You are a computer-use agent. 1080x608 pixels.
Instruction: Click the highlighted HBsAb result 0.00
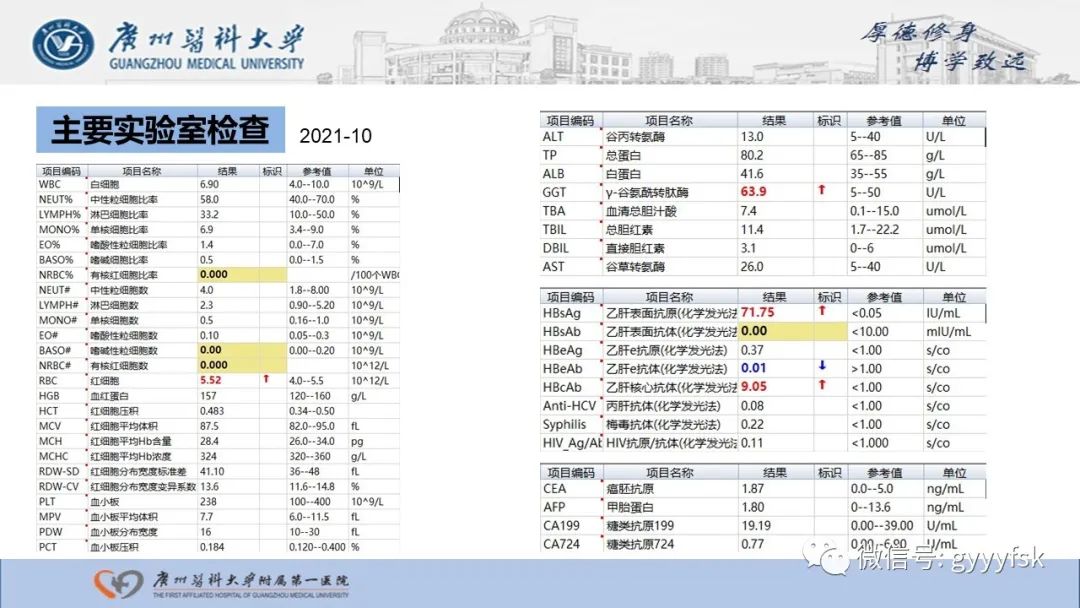tap(754, 331)
